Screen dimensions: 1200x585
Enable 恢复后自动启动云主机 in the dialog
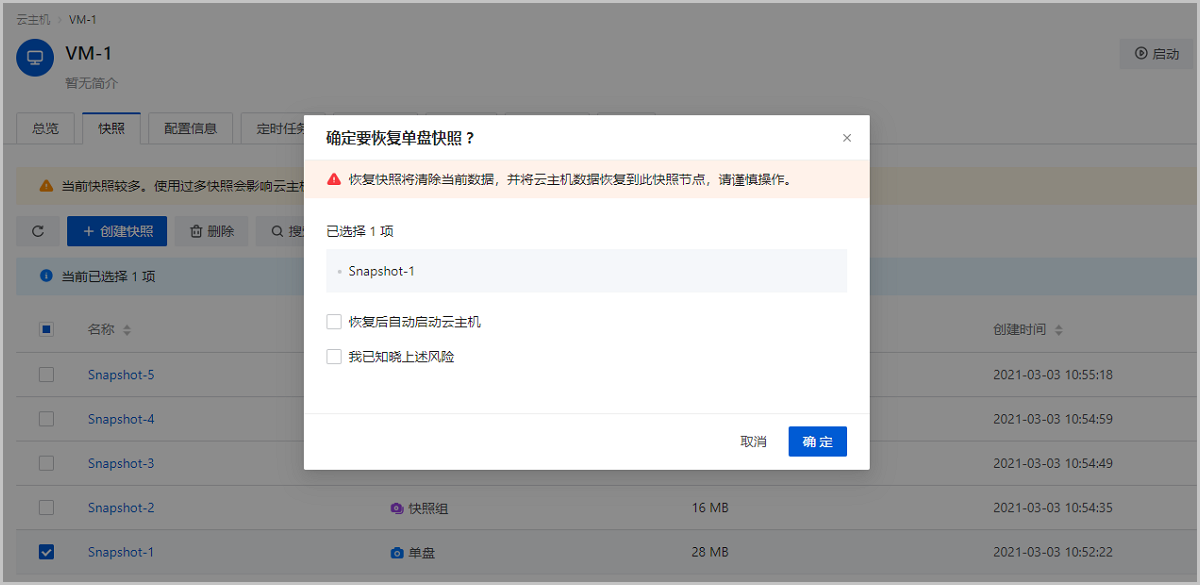click(x=334, y=322)
